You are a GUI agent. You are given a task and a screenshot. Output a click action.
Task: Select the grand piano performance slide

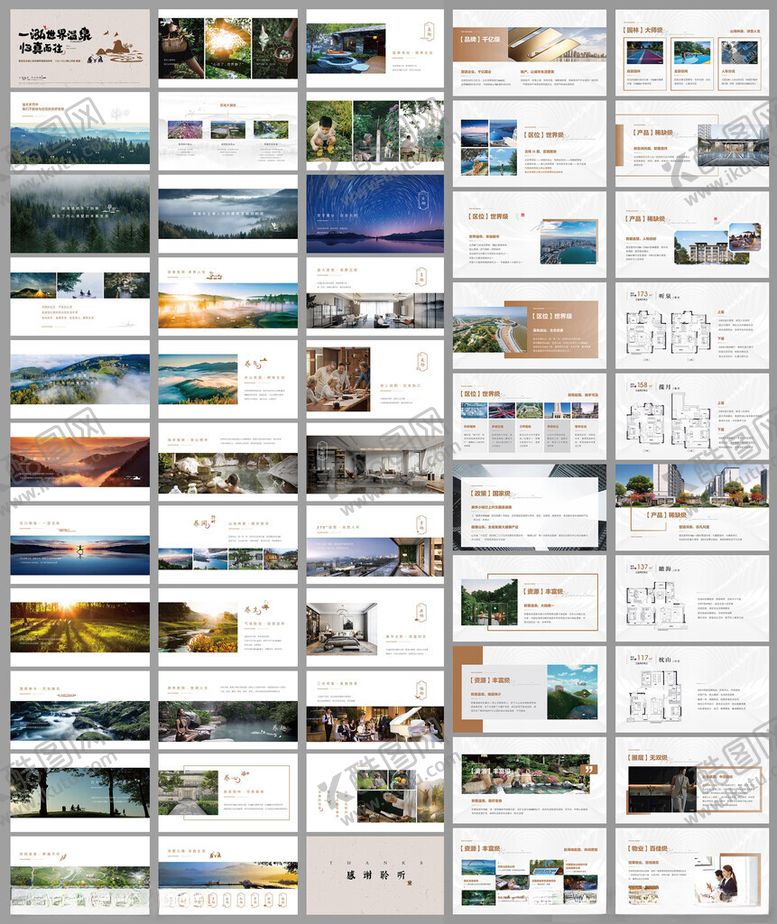375,708
